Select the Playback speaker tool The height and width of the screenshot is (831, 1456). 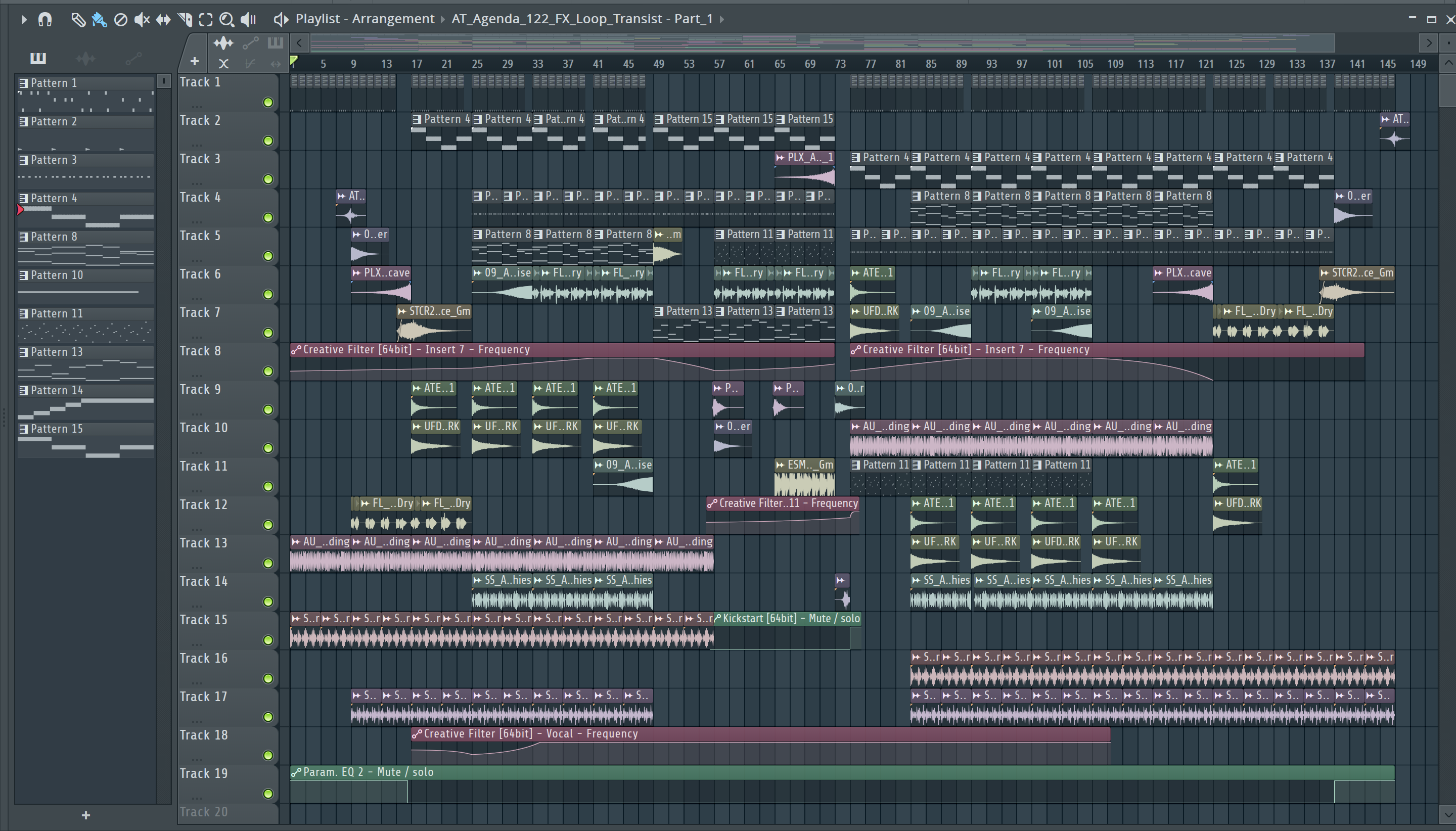tap(248, 20)
